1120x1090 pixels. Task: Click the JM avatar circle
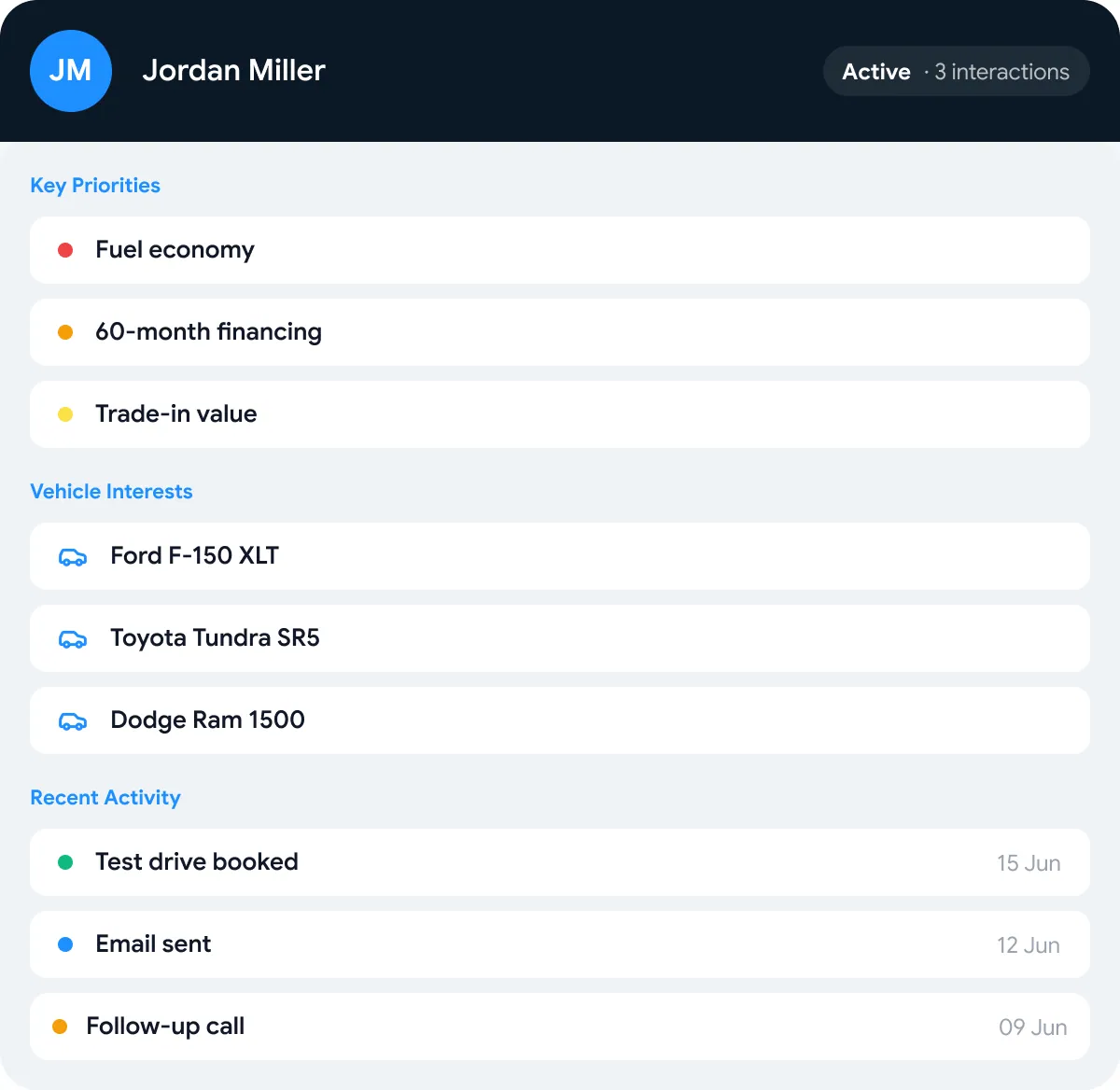tap(71, 71)
